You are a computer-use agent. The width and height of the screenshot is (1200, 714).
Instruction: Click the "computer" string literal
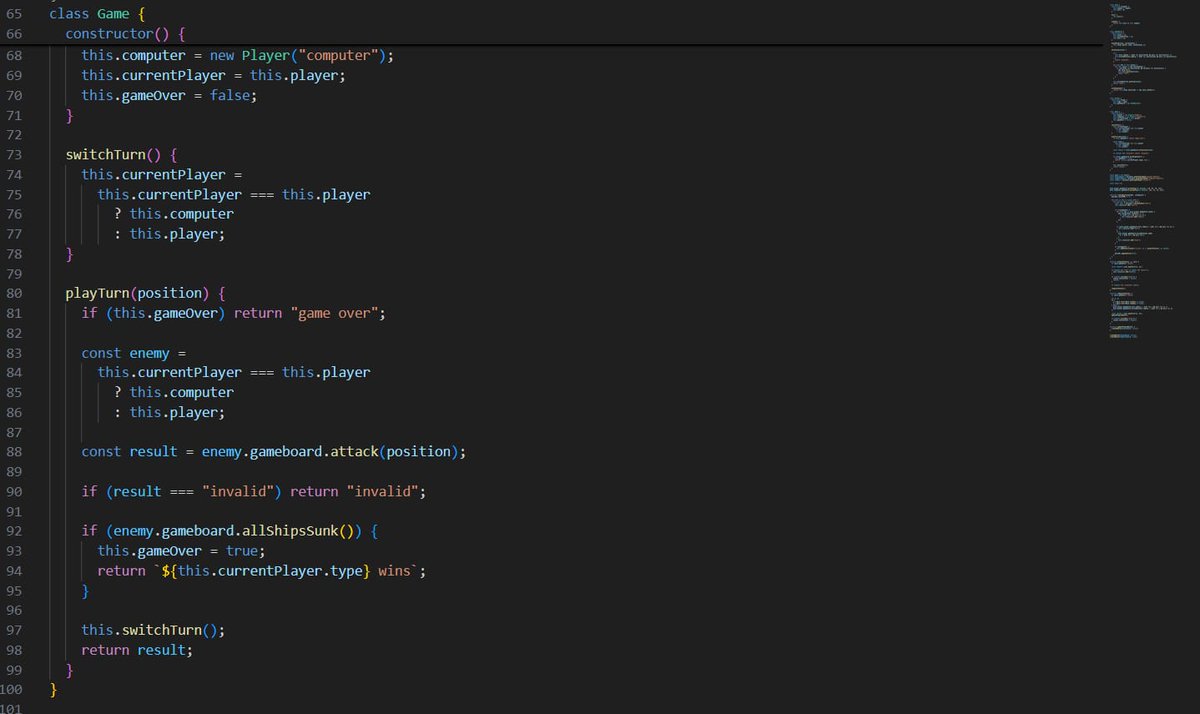coord(338,55)
